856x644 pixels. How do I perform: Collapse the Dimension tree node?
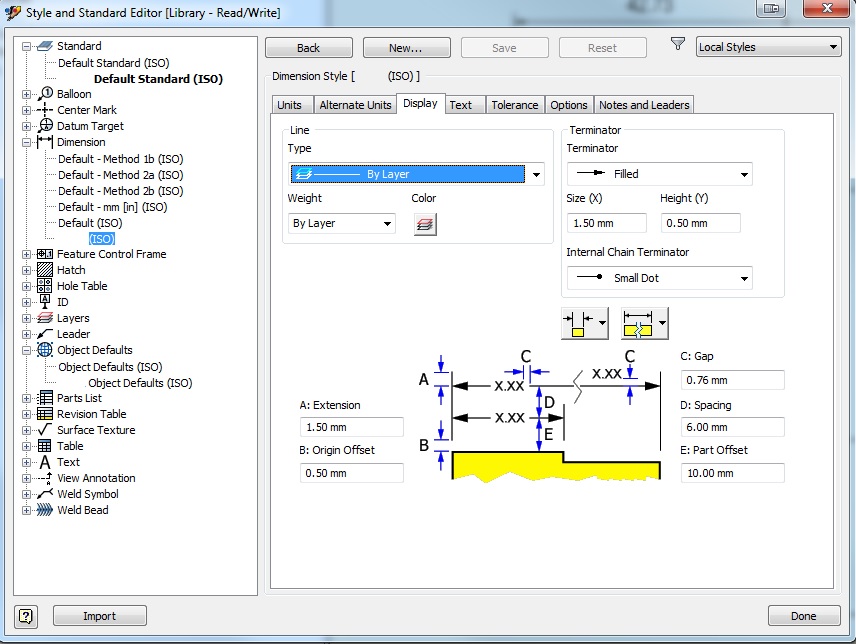26,142
